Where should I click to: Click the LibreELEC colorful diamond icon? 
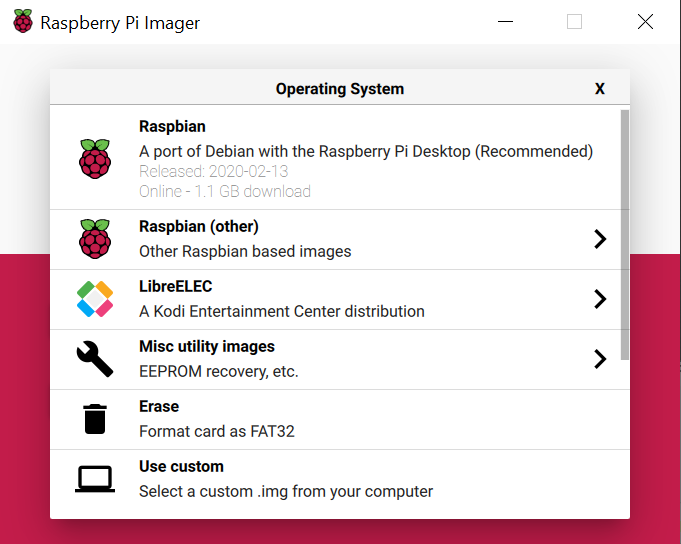click(95, 299)
